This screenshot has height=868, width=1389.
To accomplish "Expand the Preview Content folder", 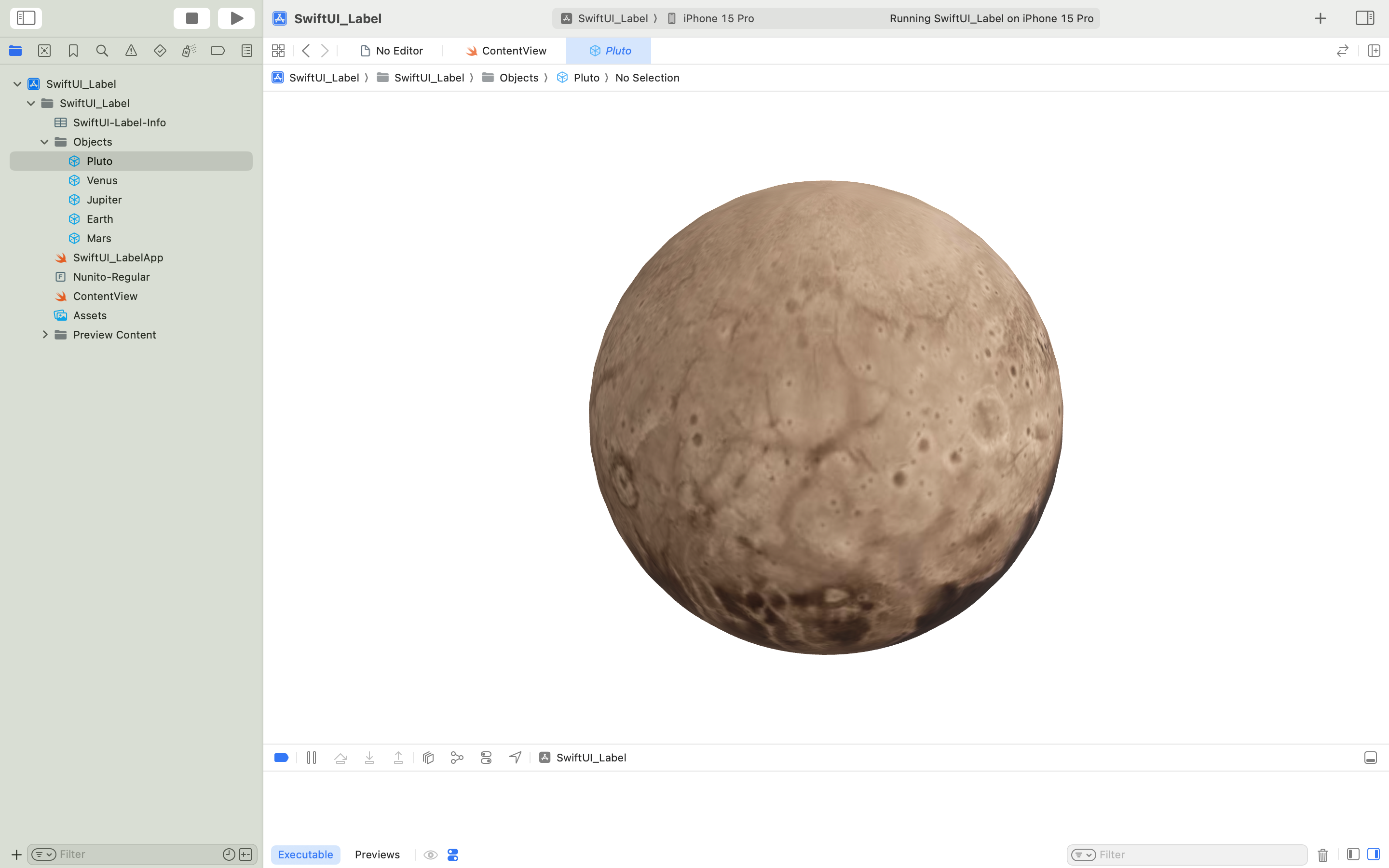I will pos(44,335).
